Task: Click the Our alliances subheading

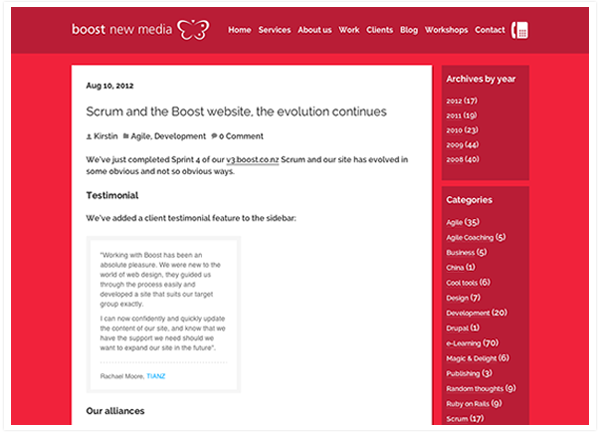Action: click(115, 411)
